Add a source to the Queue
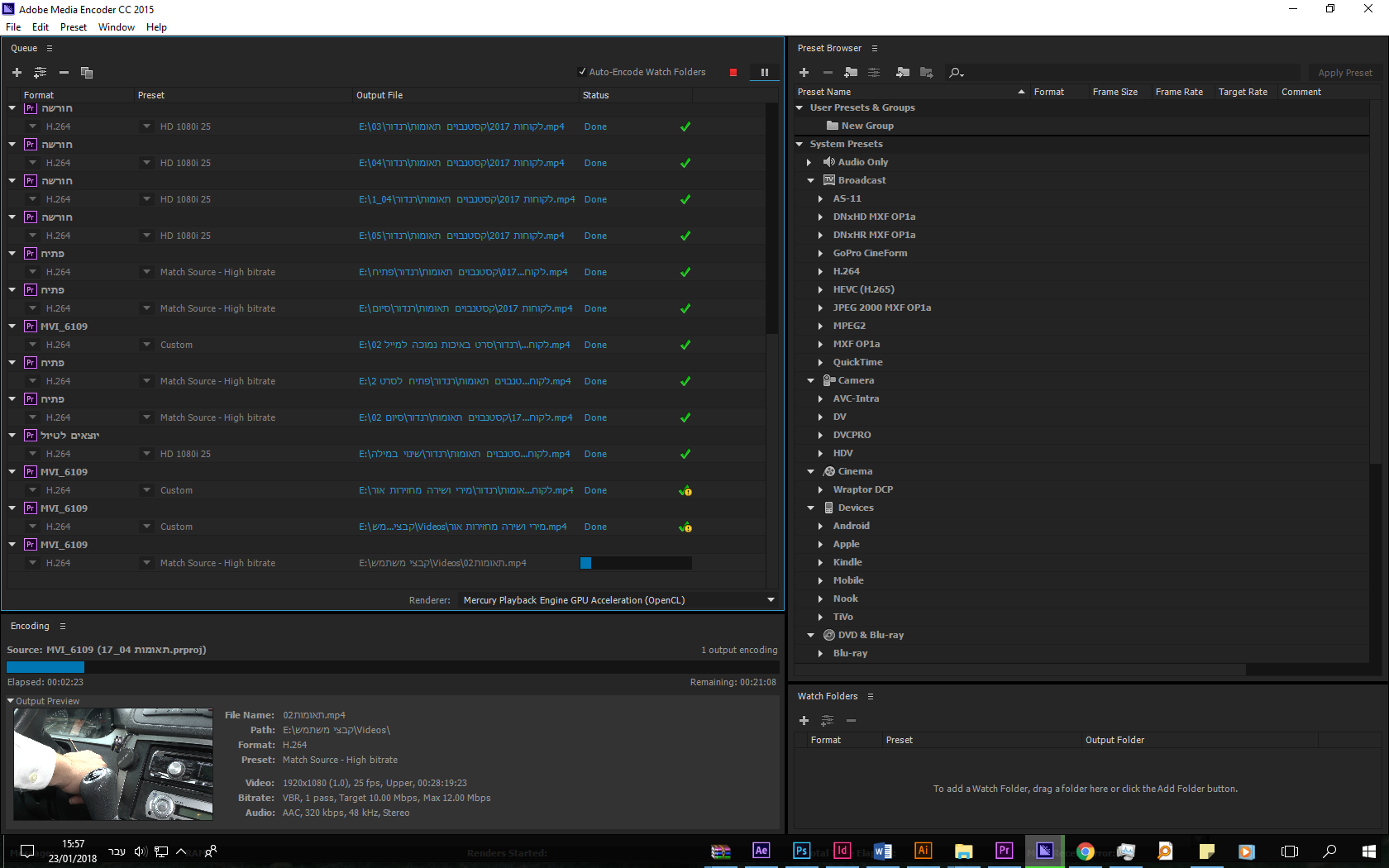 [17, 73]
